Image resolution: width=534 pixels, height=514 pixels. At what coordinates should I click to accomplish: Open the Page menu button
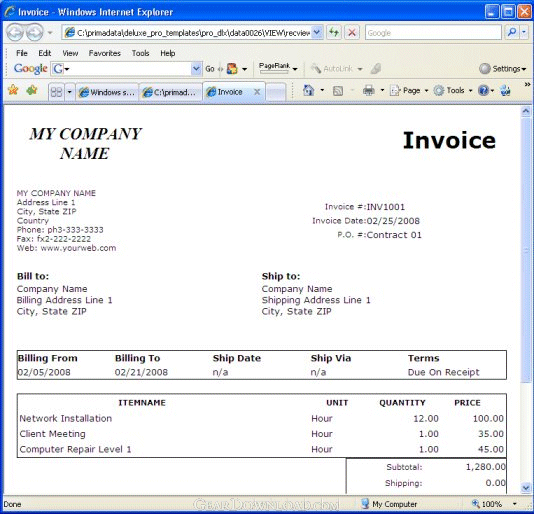click(x=409, y=91)
